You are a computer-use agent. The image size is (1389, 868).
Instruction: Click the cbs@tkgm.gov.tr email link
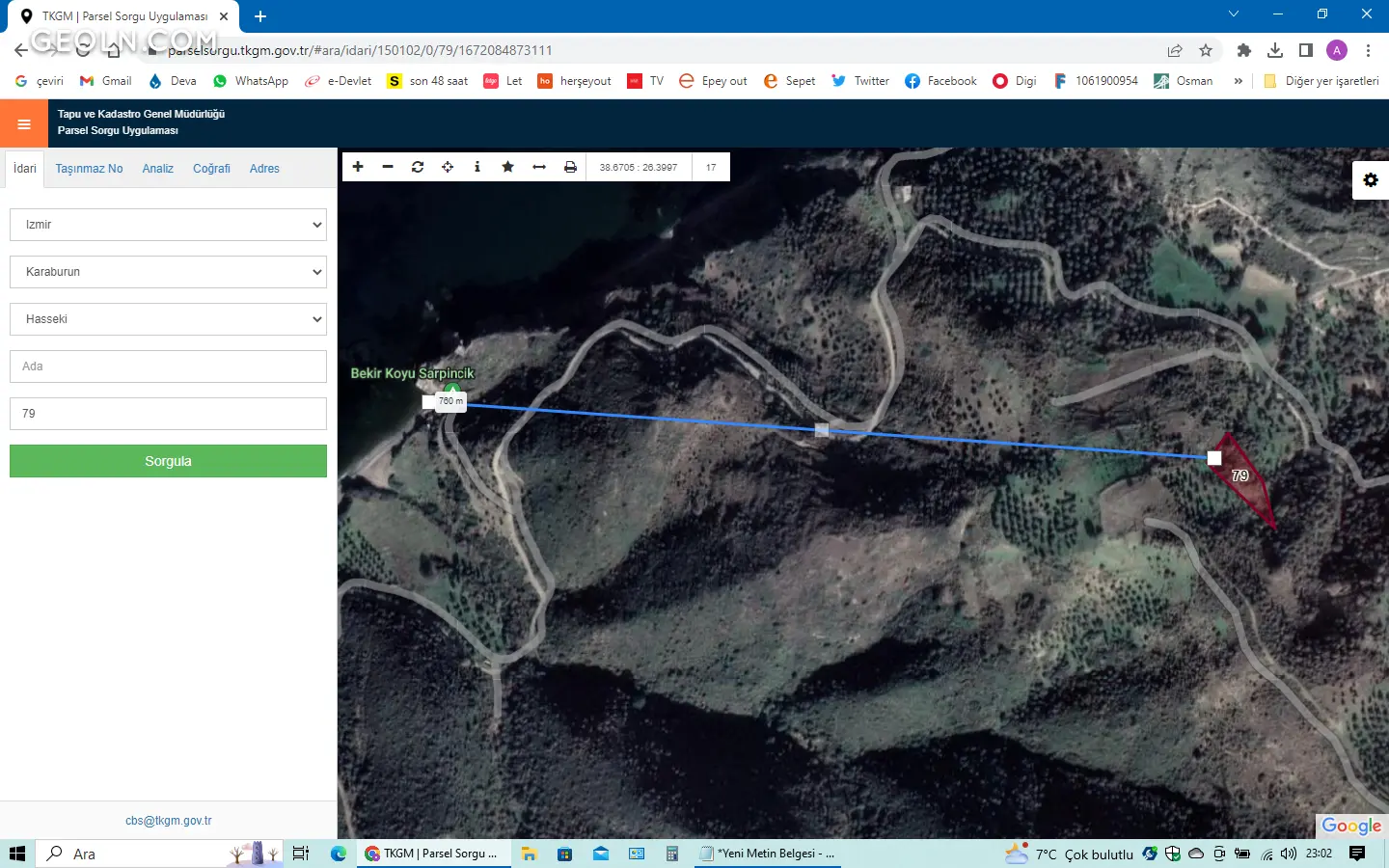[x=168, y=821]
